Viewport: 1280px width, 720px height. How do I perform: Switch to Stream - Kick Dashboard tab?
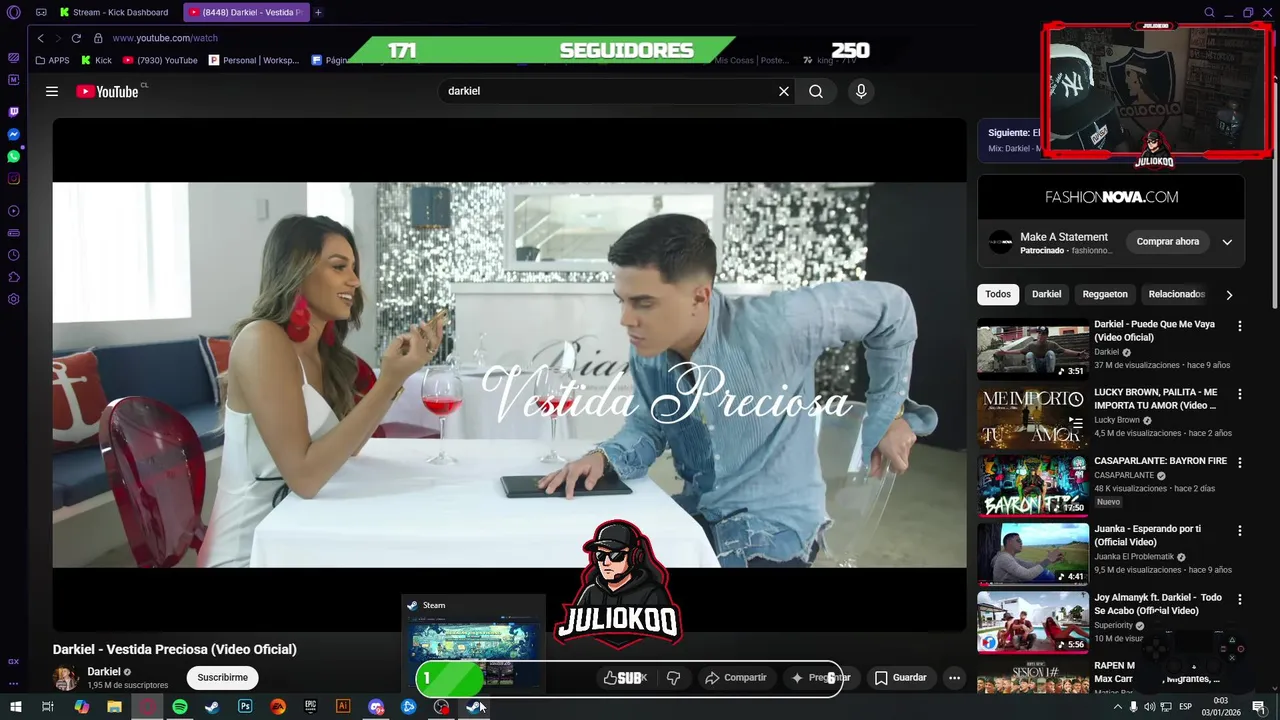pos(115,12)
